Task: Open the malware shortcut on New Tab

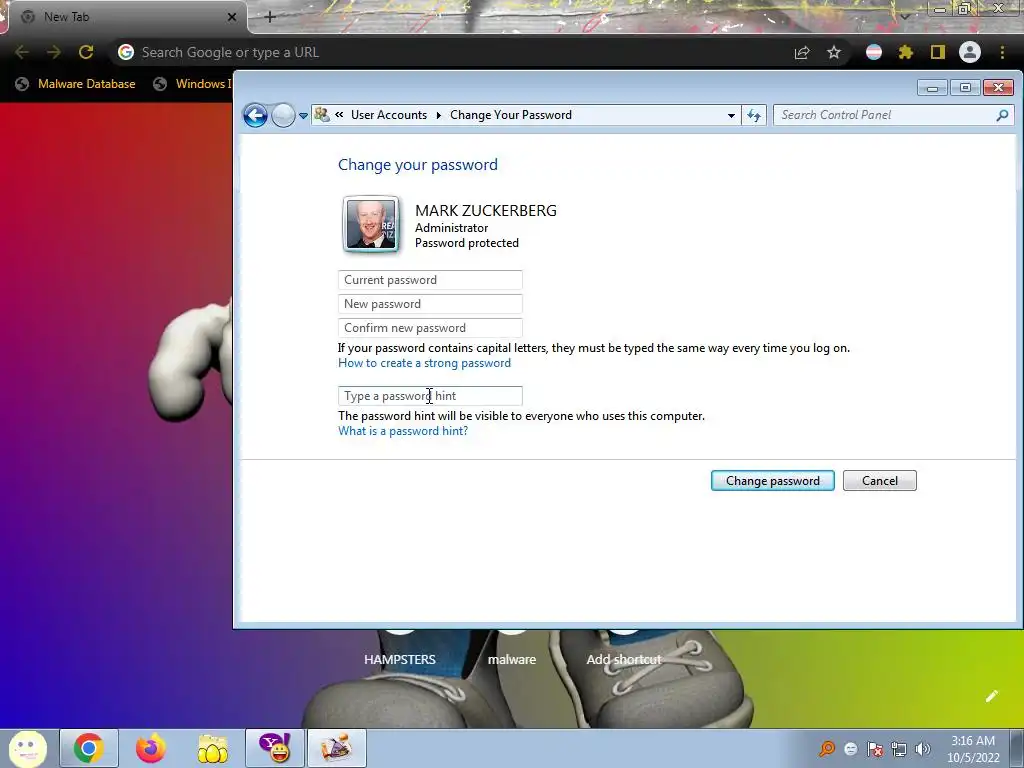Action: coord(512,660)
